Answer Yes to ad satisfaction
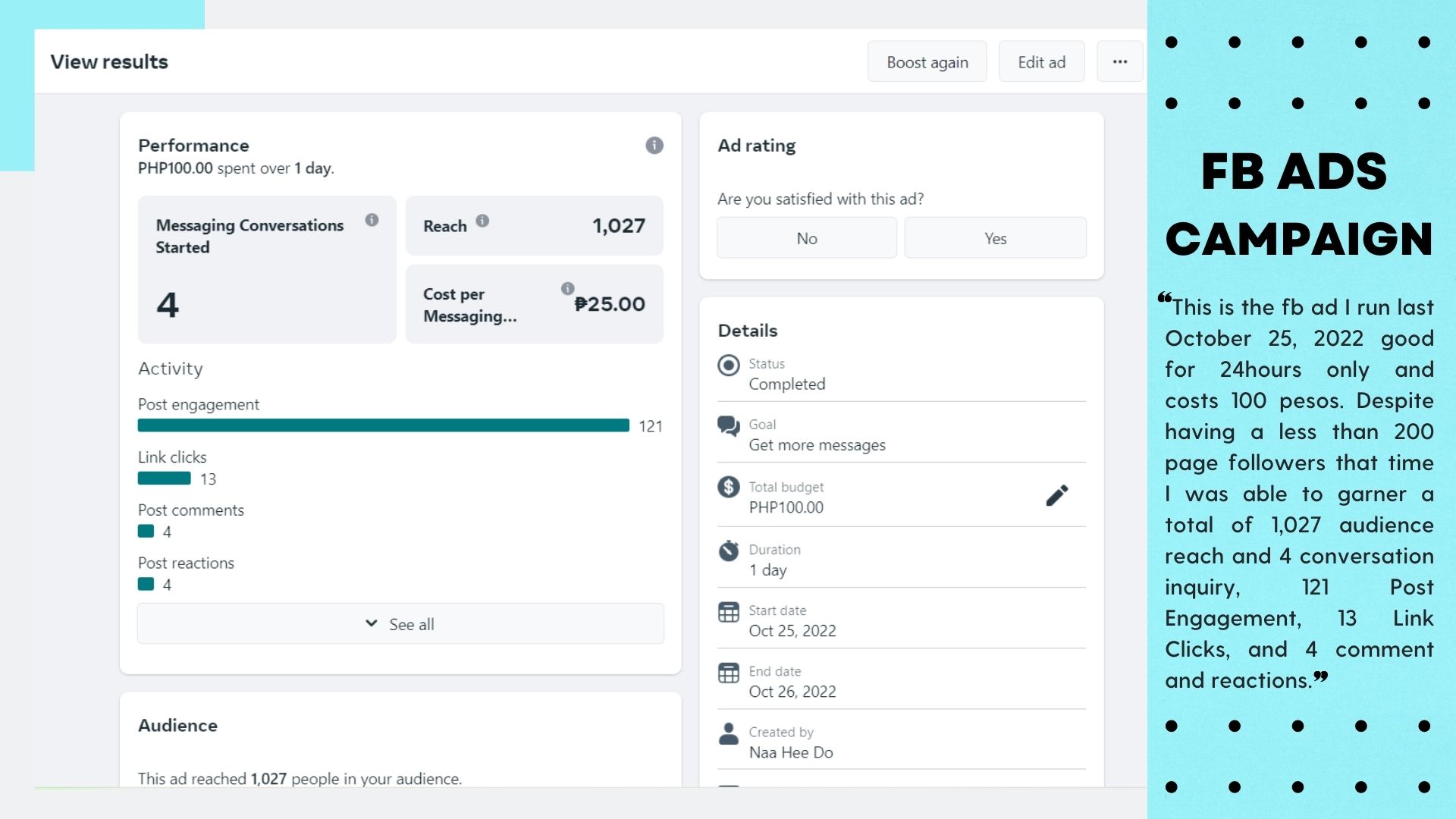 [995, 238]
